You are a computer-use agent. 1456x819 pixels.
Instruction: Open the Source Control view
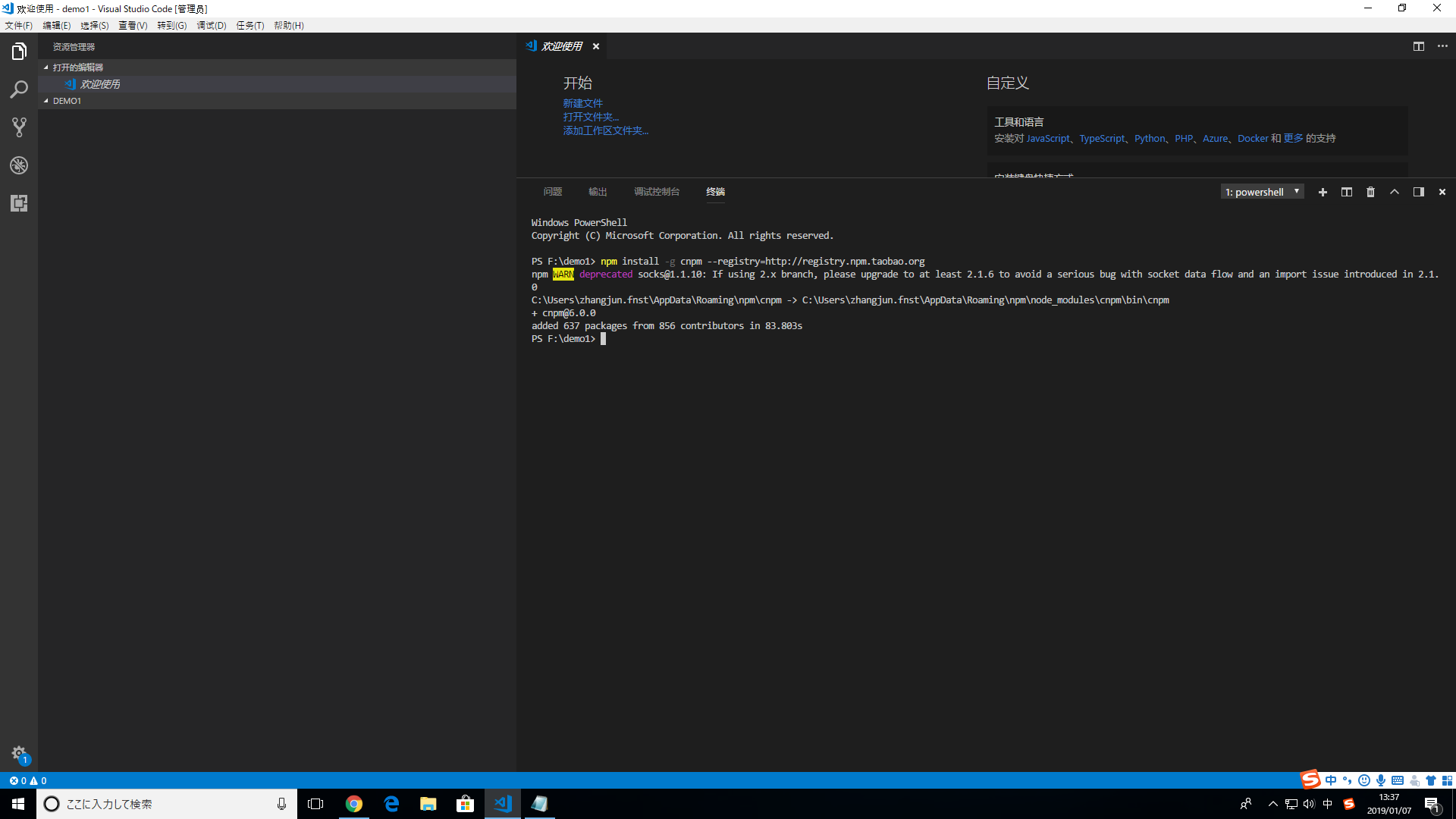click(x=19, y=127)
